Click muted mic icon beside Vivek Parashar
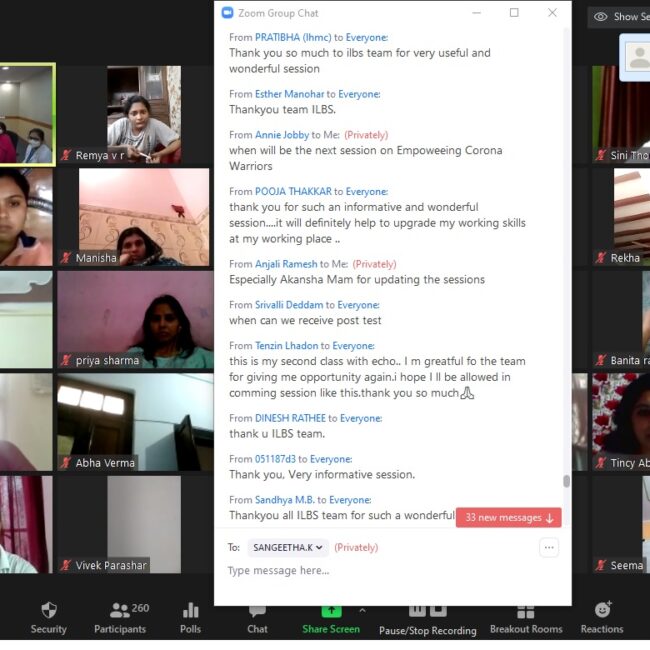Screen dimensions: 650x650 [x=66, y=566]
